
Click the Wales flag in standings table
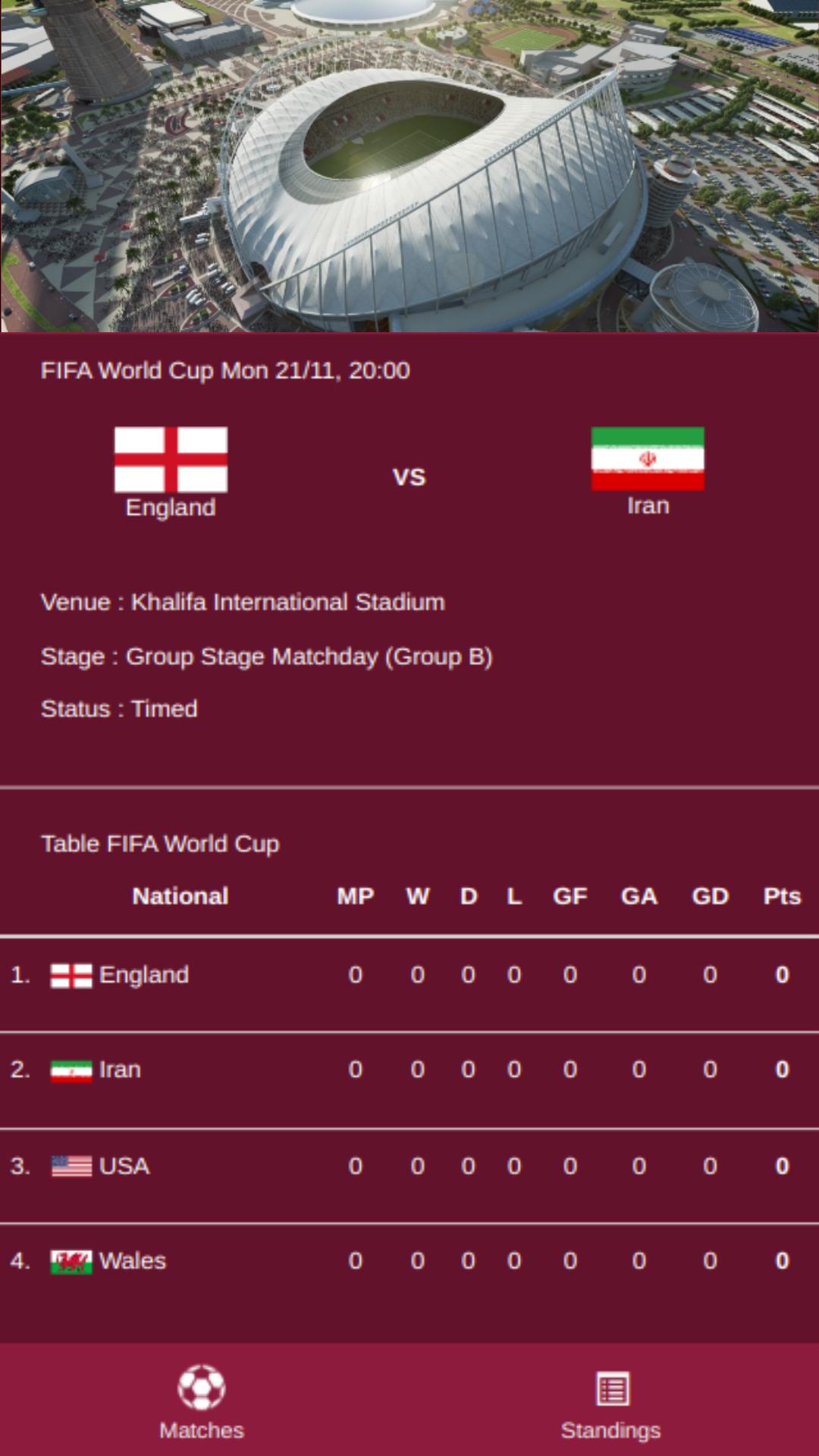click(x=71, y=1262)
